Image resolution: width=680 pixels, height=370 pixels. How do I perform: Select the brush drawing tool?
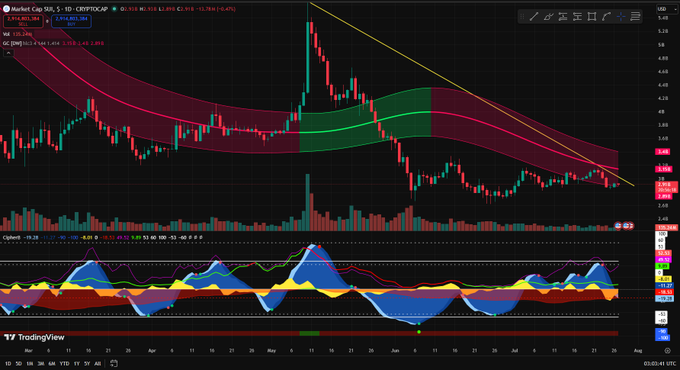pyautogui.click(x=548, y=16)
